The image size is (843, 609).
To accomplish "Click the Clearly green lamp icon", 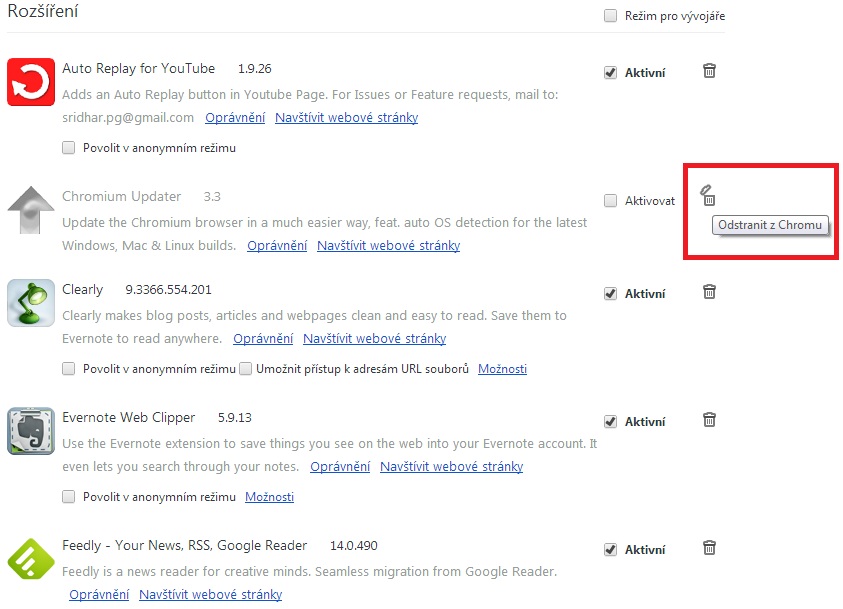I will (31, 303).
